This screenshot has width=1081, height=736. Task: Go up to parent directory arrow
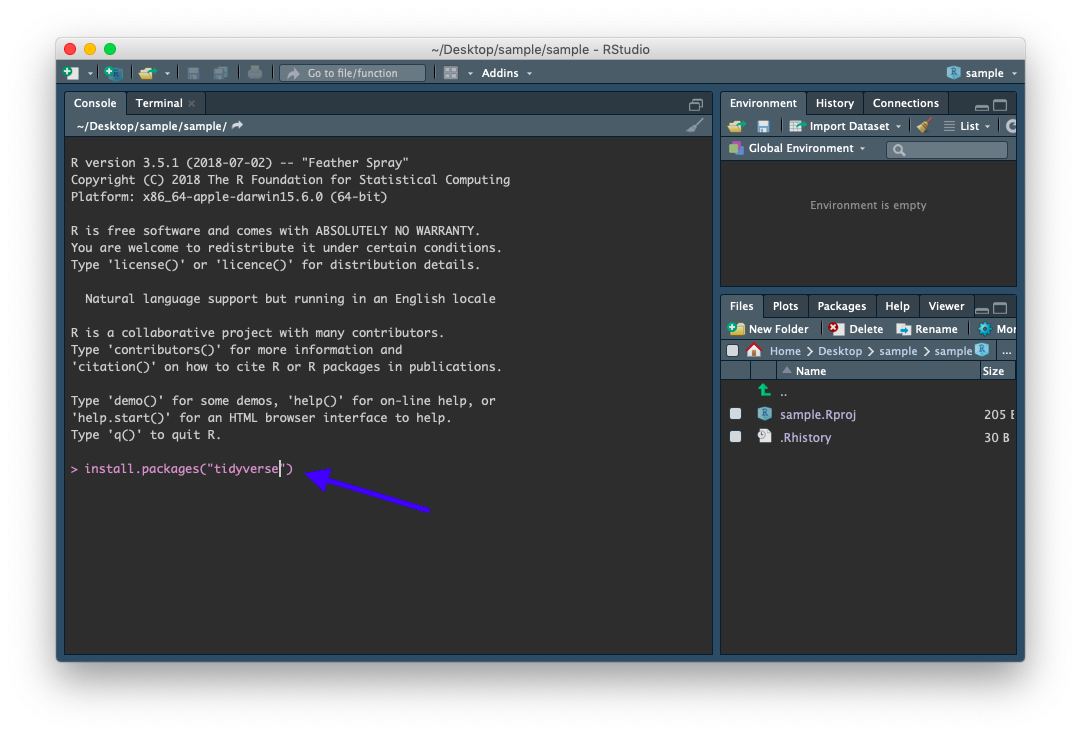coord(764,391)
